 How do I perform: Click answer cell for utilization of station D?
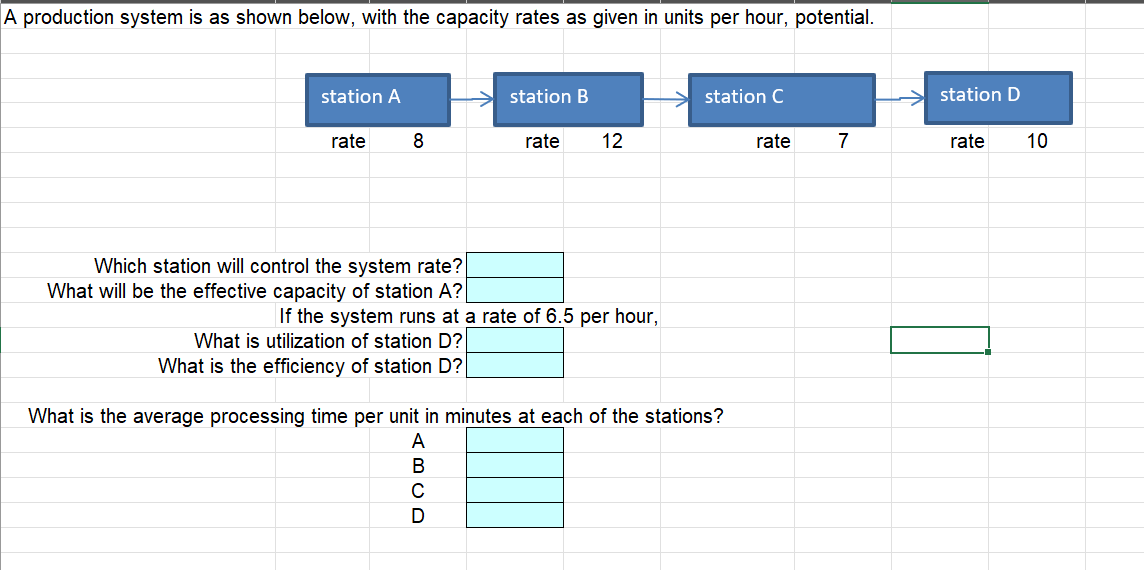[515, 340]
